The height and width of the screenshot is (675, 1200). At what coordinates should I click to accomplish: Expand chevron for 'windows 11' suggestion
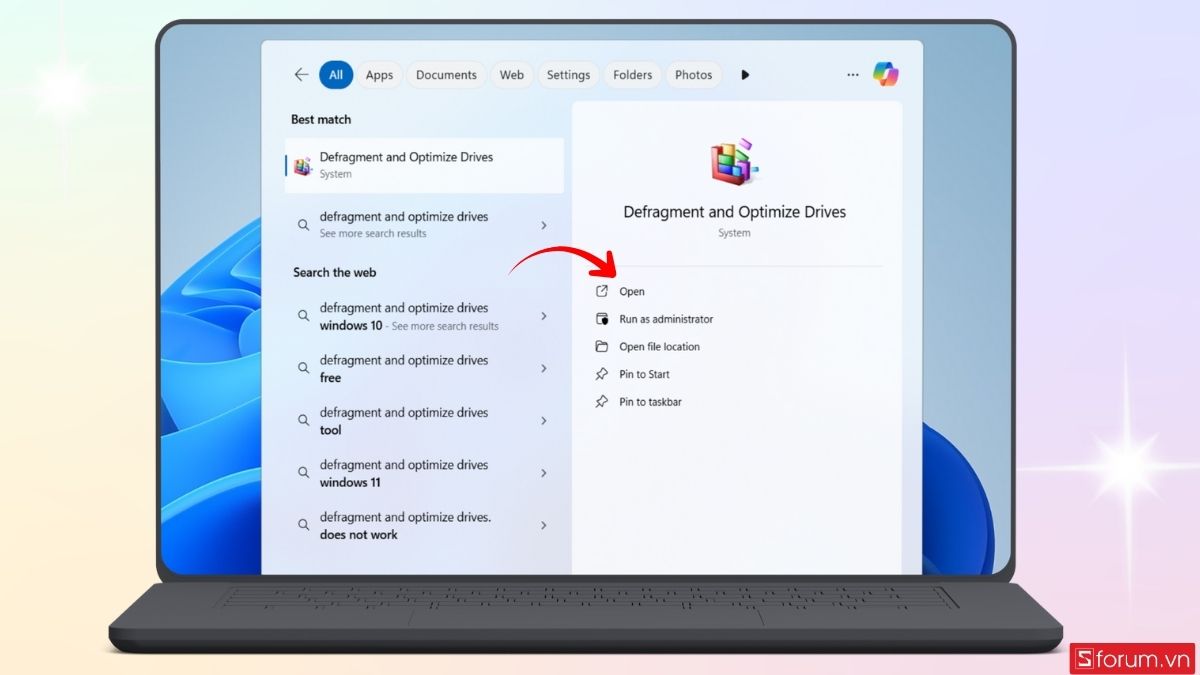[x=544, y=473]
